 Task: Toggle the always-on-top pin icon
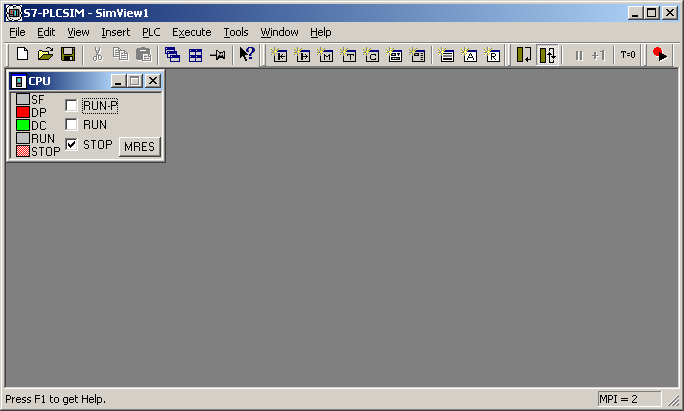tap(218, 55)
